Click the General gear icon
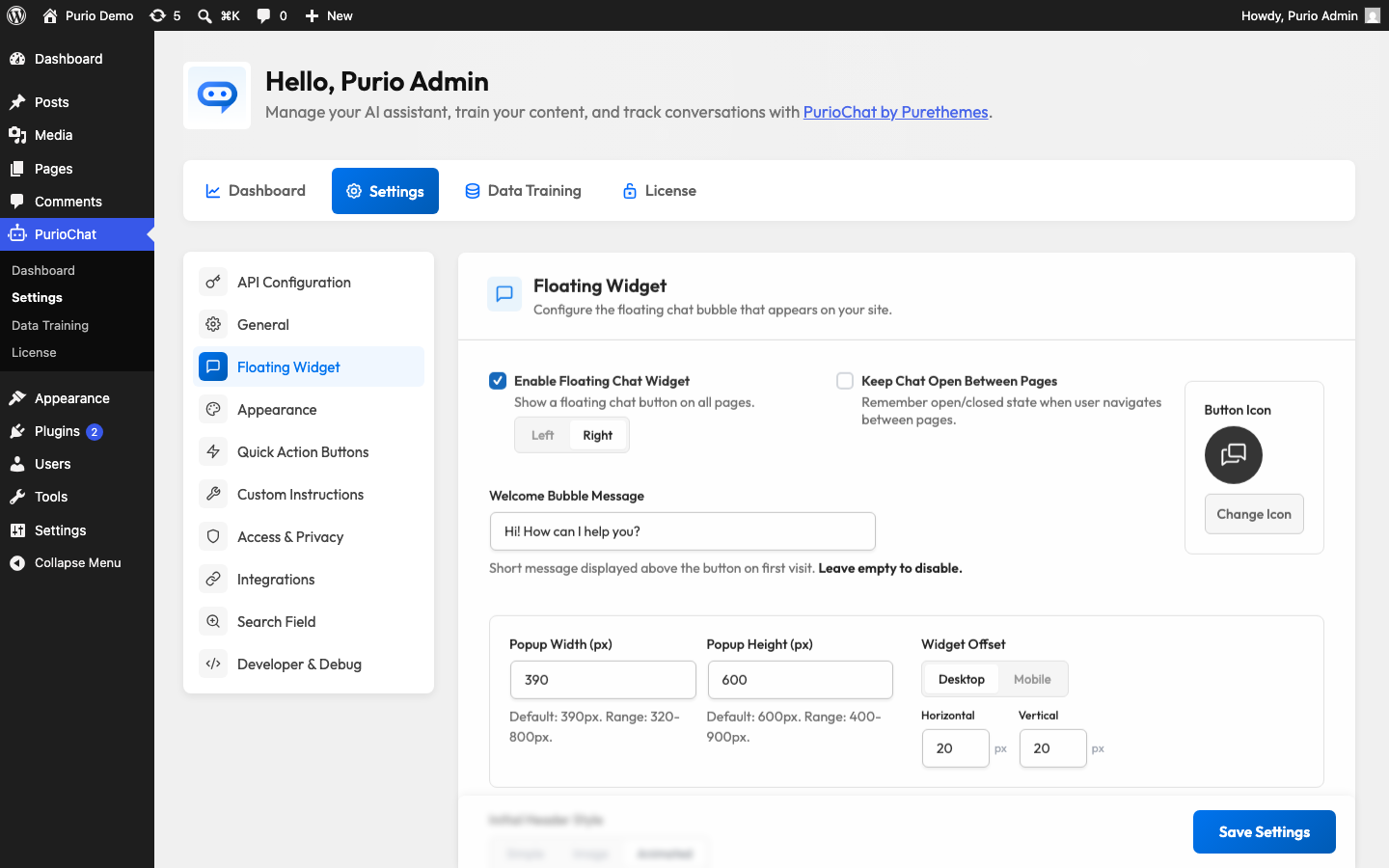1389x868 pixels. tap(213, 324)
